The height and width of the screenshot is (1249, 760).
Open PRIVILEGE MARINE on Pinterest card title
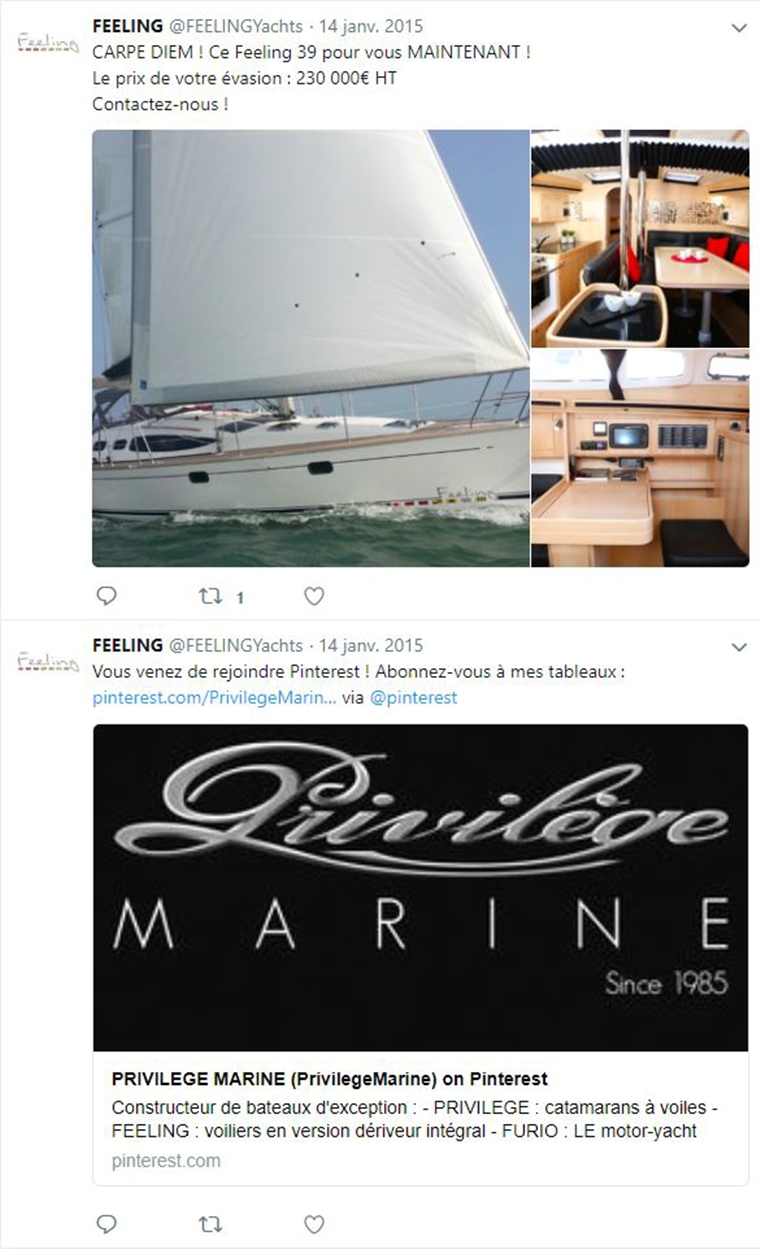click(x=330, y=1079)
